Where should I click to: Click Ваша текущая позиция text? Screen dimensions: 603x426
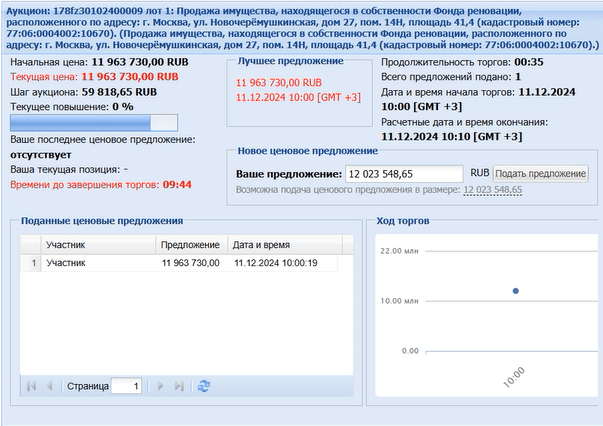[69, 170]
